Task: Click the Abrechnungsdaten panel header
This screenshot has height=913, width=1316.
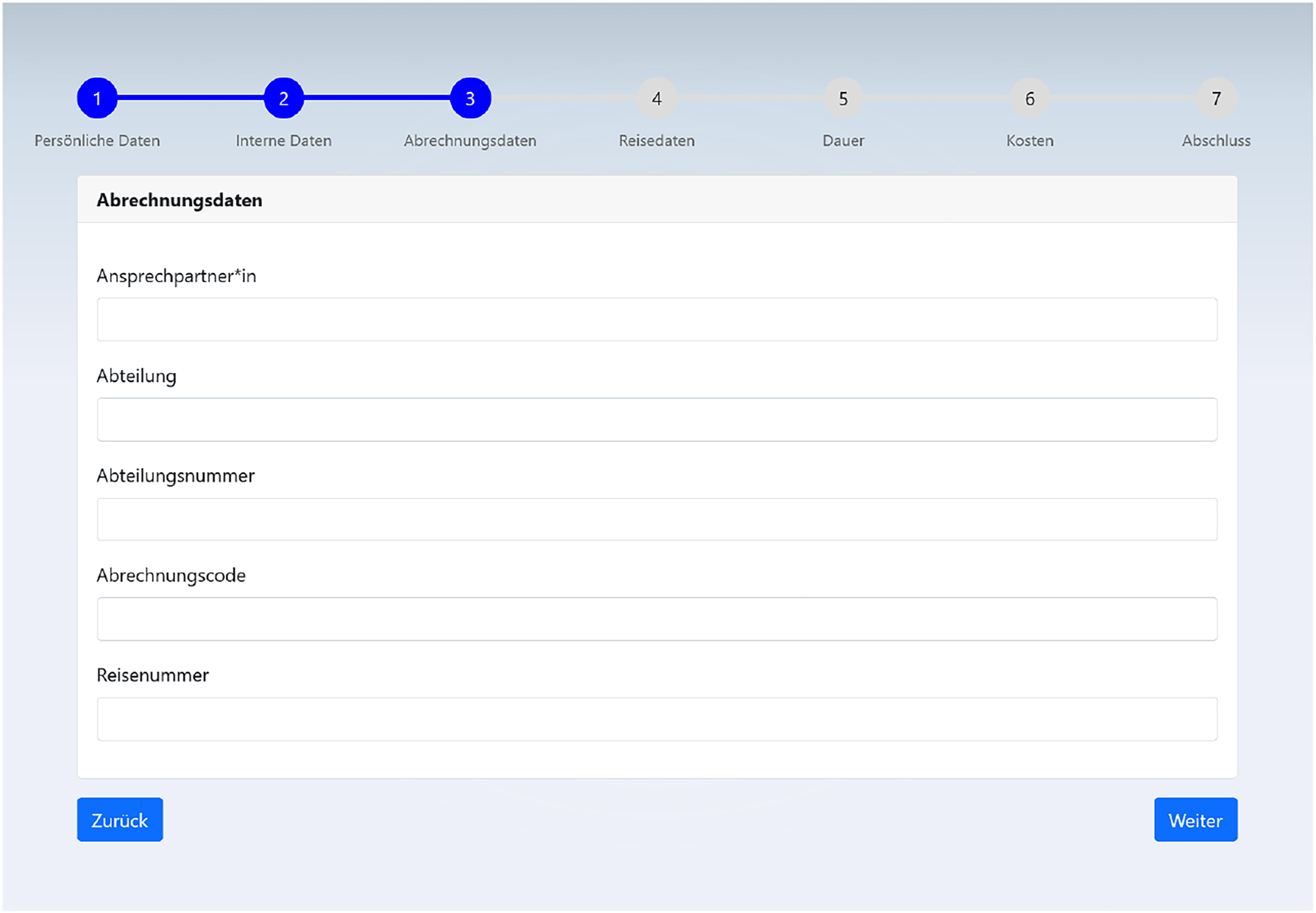Action: point(179,199)
